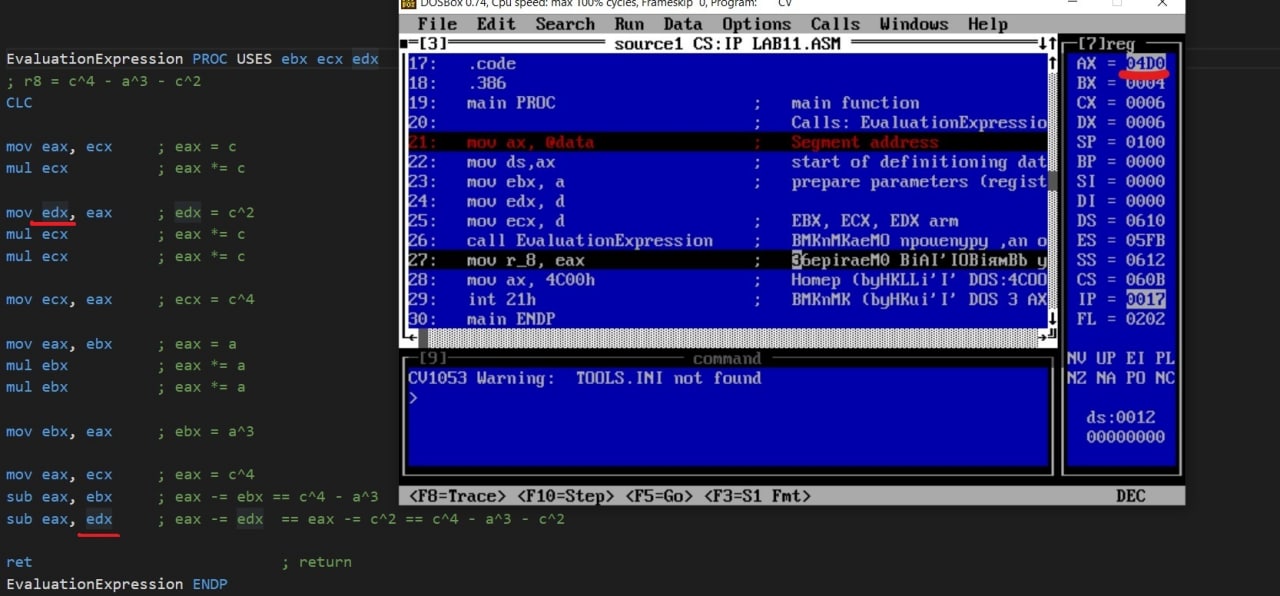This screenshot has width=1280, height=596.
Task: Select the SP register value 0100
Action: pos(1145,142)
